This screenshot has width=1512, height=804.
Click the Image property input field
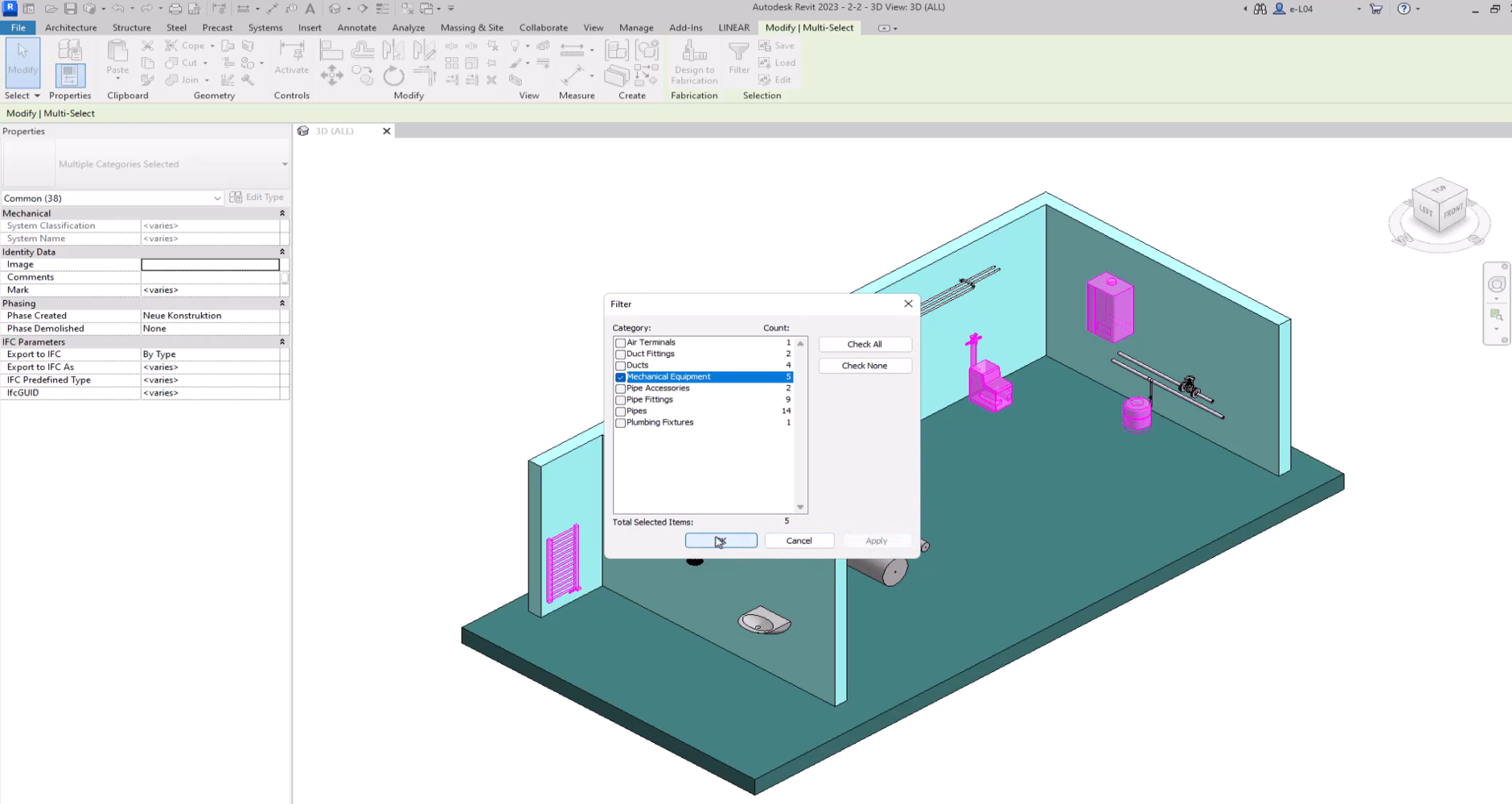(x=210, y=265)
